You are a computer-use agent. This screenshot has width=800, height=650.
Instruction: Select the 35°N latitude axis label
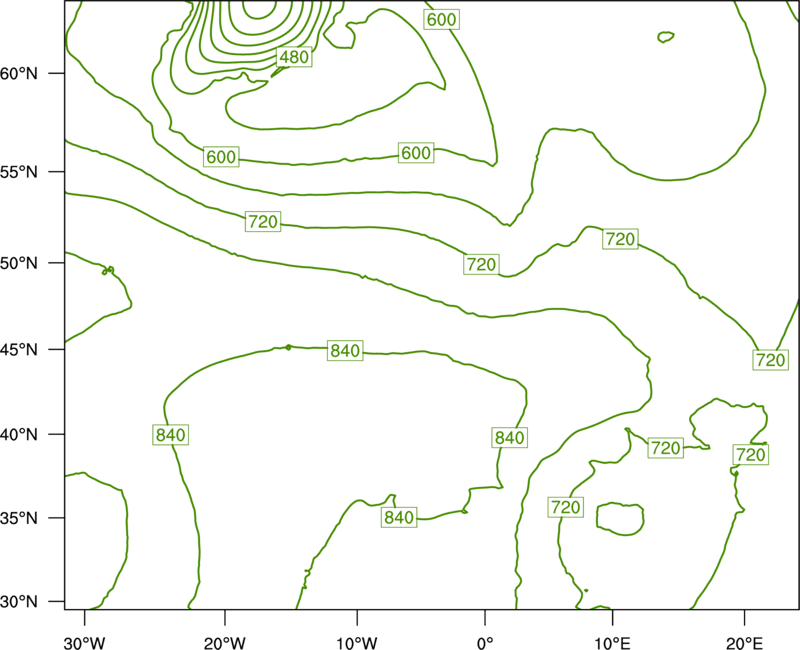point(19,518)
